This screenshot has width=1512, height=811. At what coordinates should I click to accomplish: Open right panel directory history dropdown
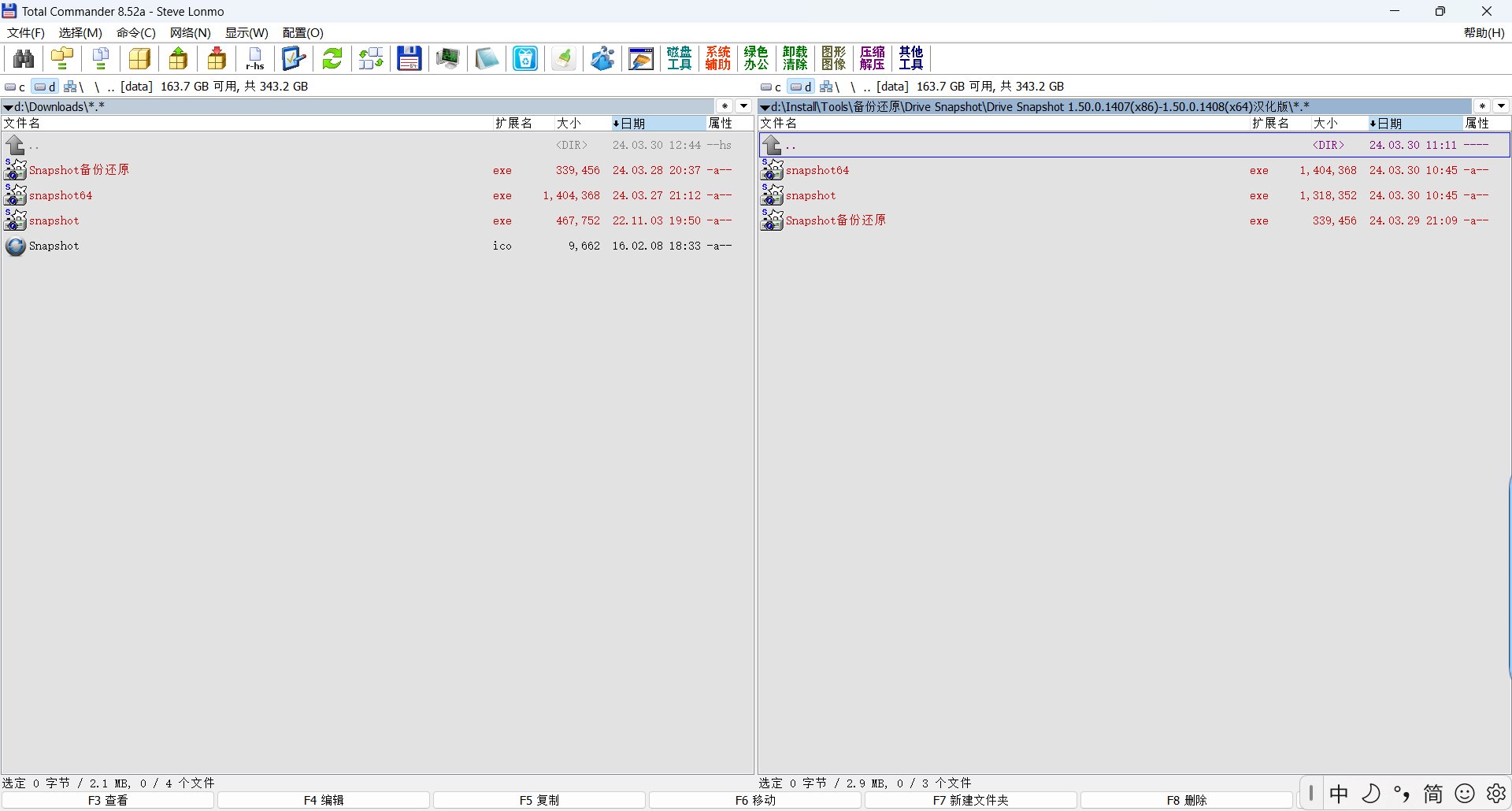(1501, 106)
